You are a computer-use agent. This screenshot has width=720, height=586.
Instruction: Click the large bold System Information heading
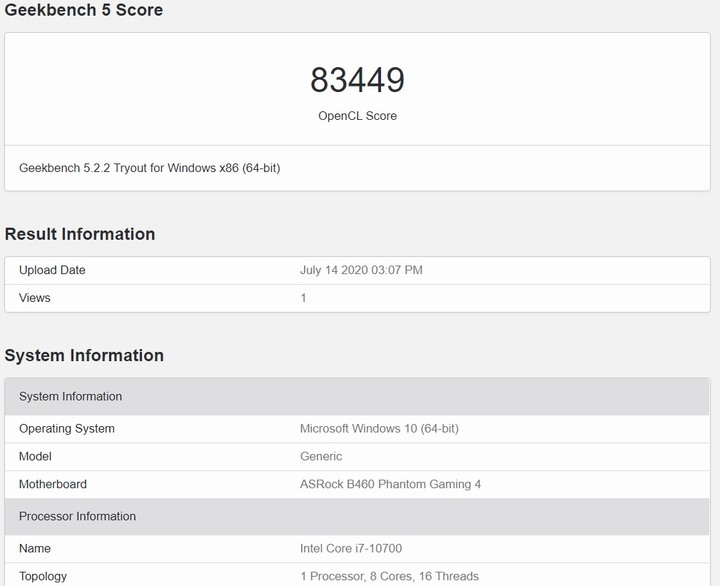(84, 355)
